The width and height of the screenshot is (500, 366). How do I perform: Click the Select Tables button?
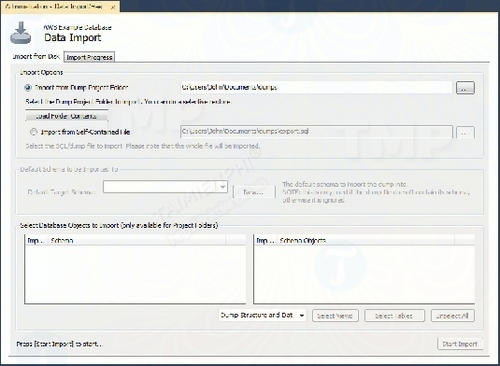coord(394,316)
